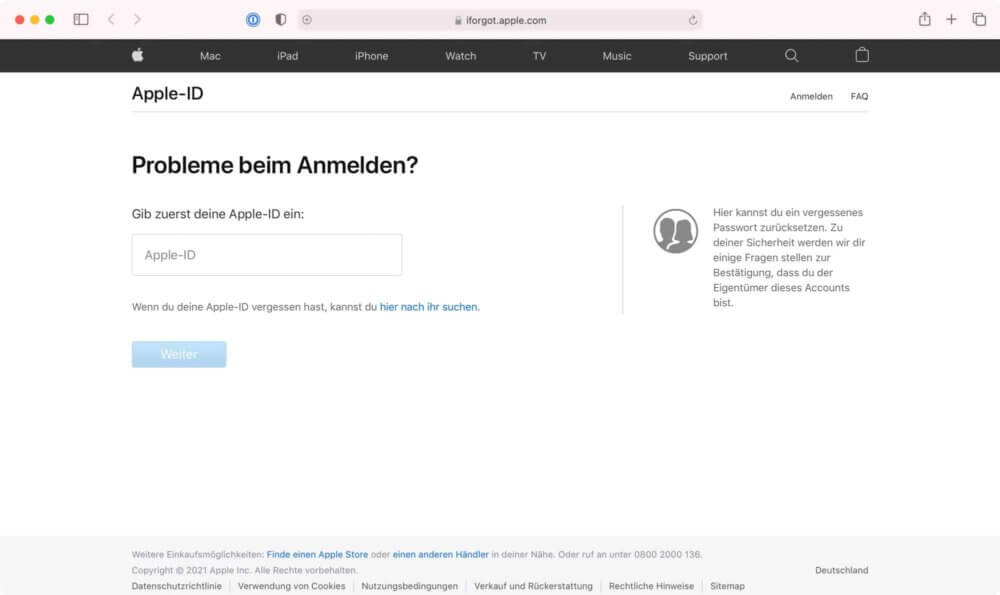Viewport: 1000px width, 595px height.
Task: Click the plus icon inside address bar
Action: click(307, 20)
